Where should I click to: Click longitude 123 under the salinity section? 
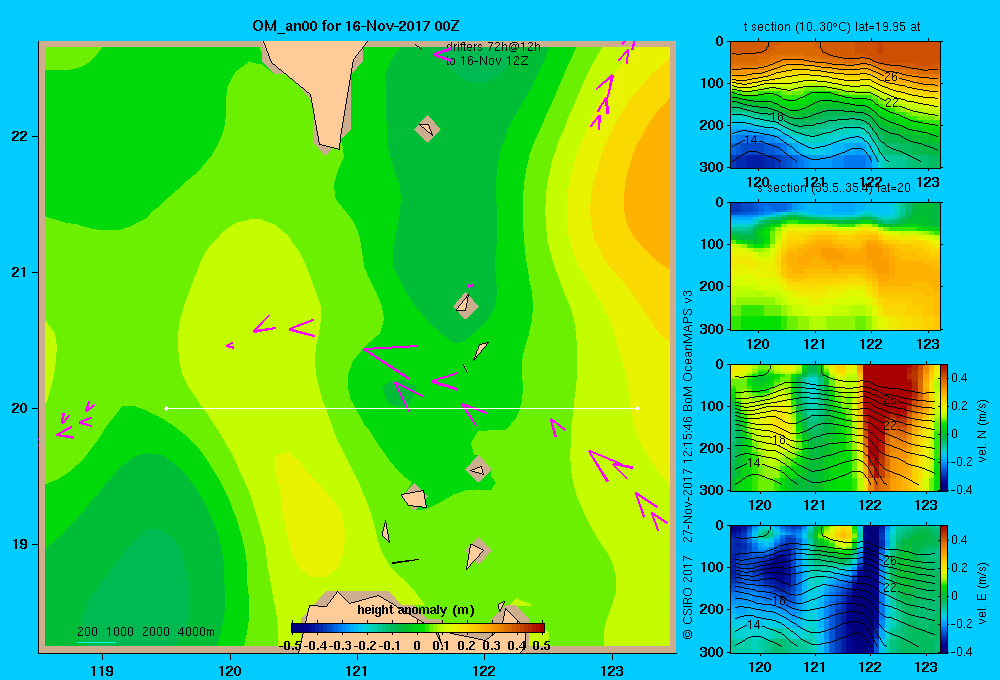click(927, 344)
